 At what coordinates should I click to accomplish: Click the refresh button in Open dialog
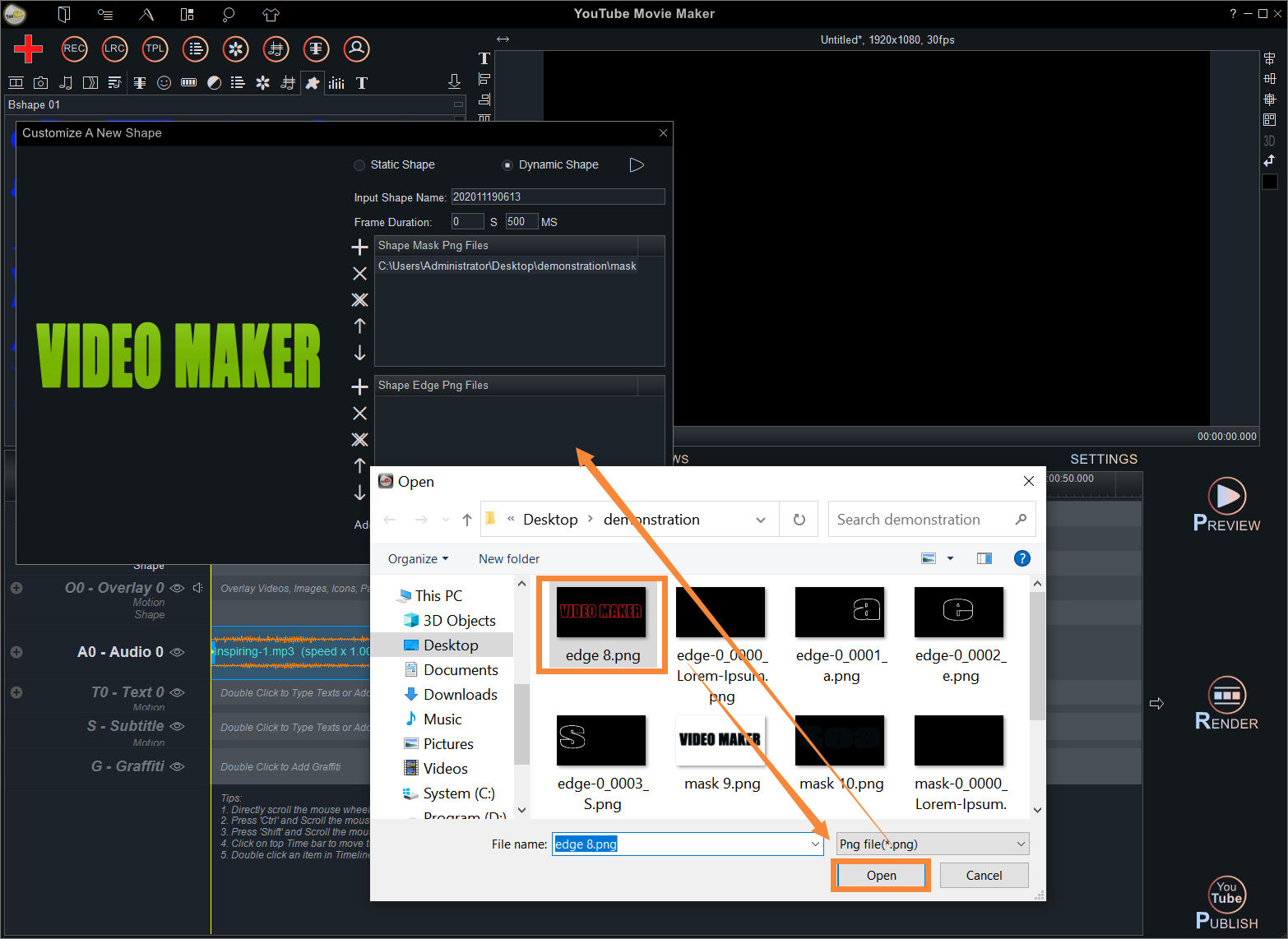(x=799, y=520)
